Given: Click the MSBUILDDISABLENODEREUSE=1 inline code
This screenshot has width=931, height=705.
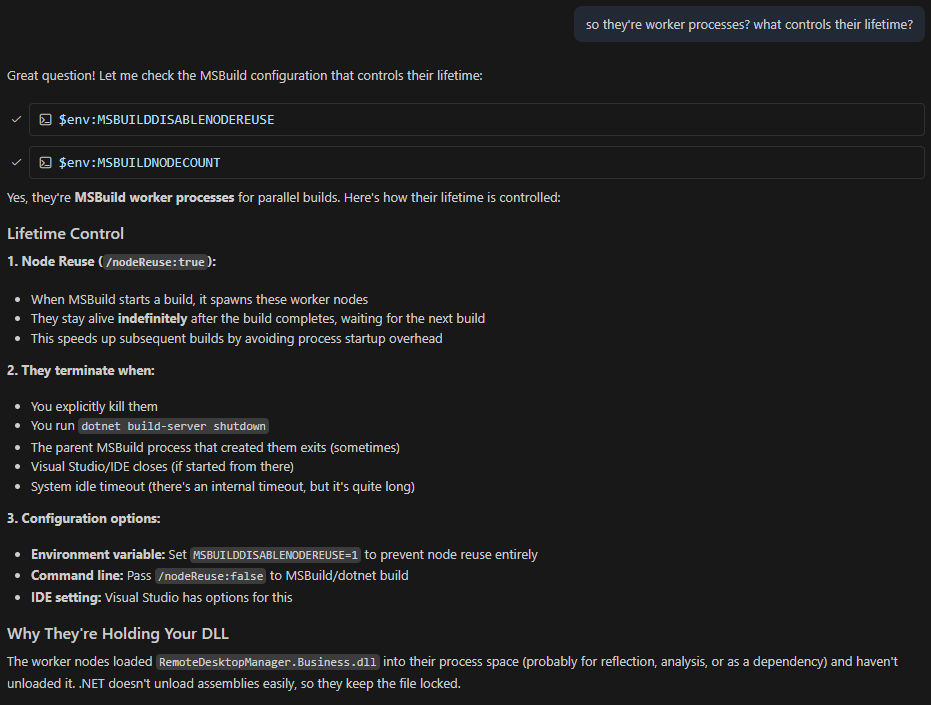Looking at the screenshot, I should (x=275, y=555).
